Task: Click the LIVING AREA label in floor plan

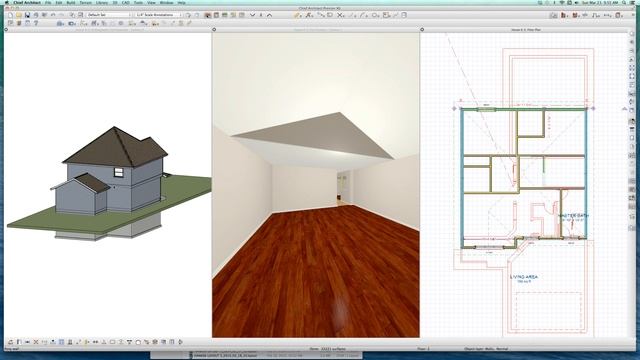Action: [x=524, y=277]
